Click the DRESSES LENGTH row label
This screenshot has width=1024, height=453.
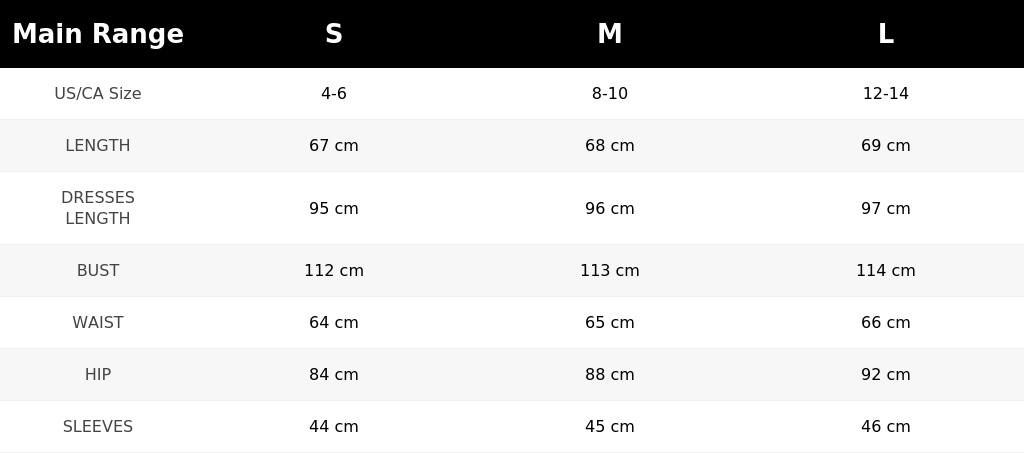tap(98, 208)
